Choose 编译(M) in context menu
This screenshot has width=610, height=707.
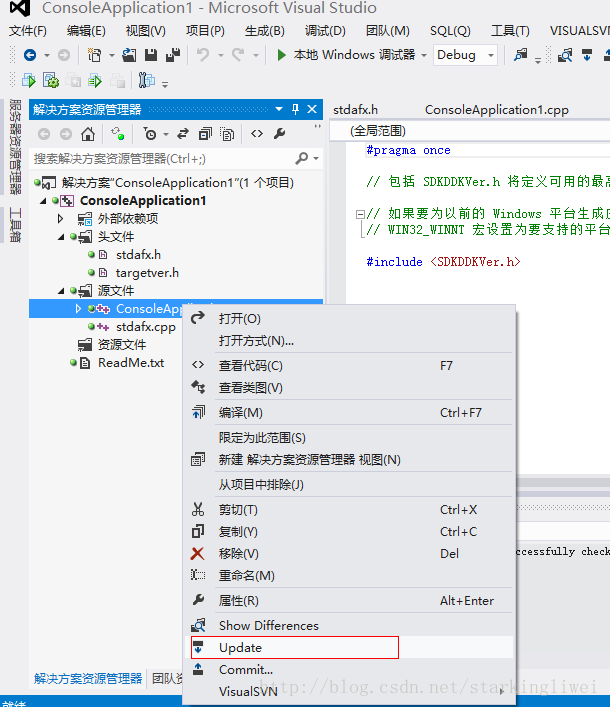pyautogui.click(x=349, y=413)
